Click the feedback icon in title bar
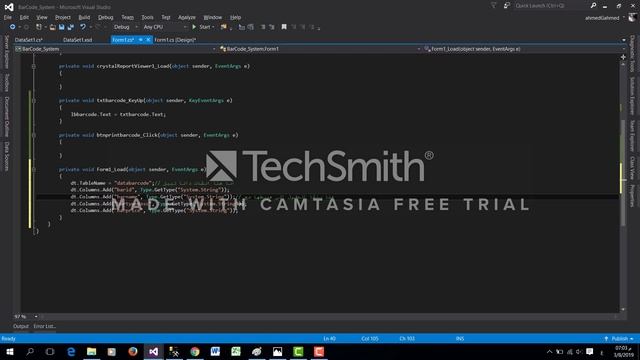Image resolution: width=640 pixels, height=360 pixels. coord(507,6)
